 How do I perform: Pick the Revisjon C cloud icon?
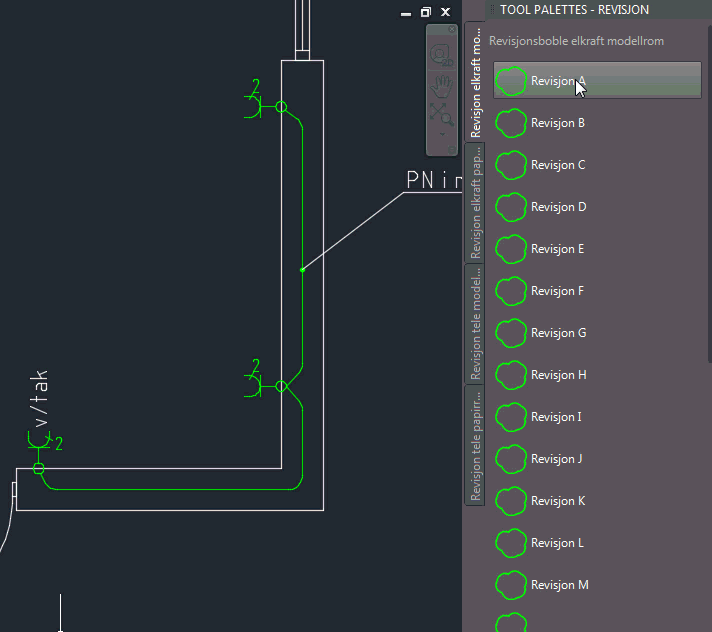click(x=512, y=165)
